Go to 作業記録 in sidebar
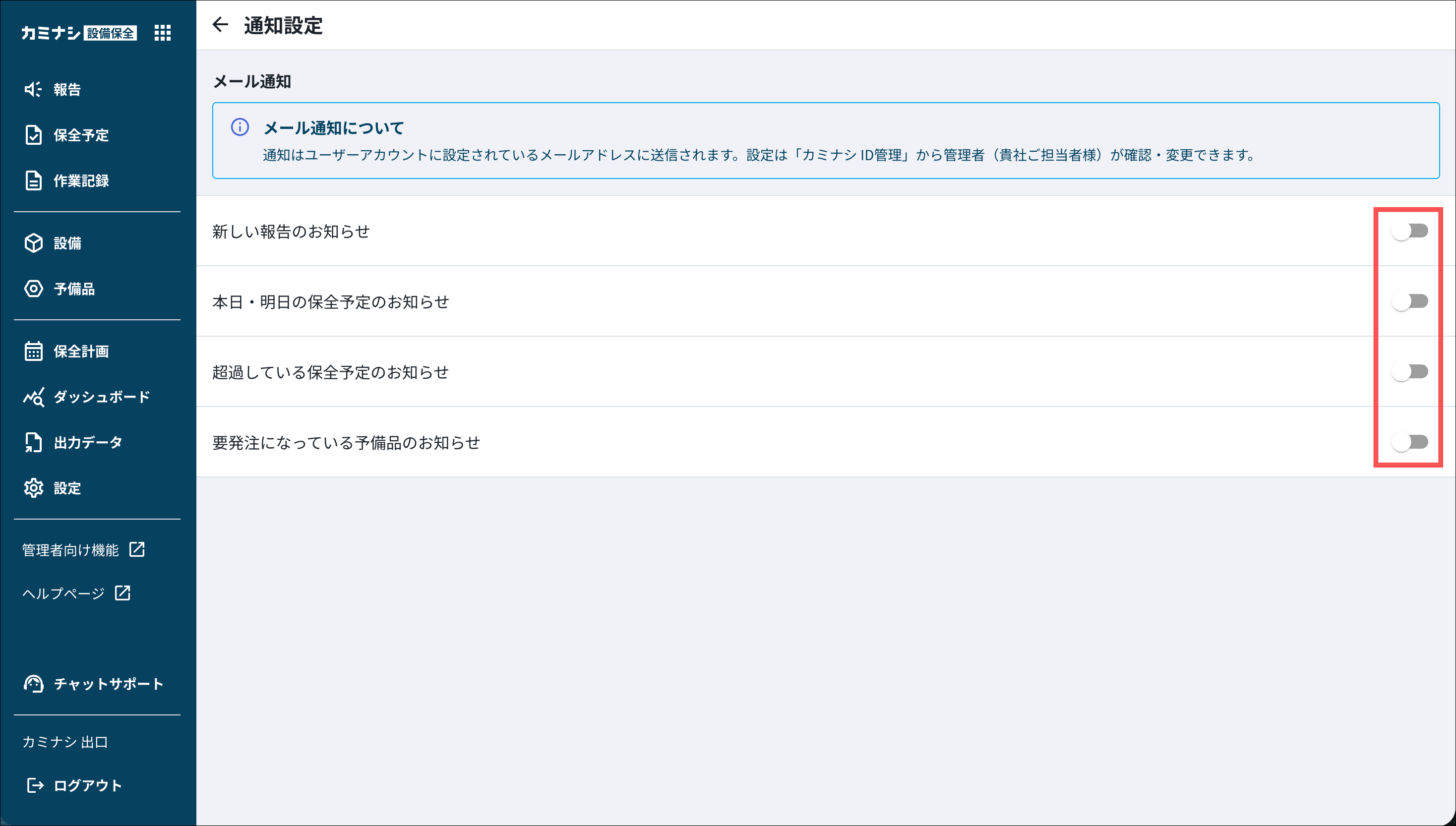The width and height of the screenshot is (1456, 826). (80, 180)
